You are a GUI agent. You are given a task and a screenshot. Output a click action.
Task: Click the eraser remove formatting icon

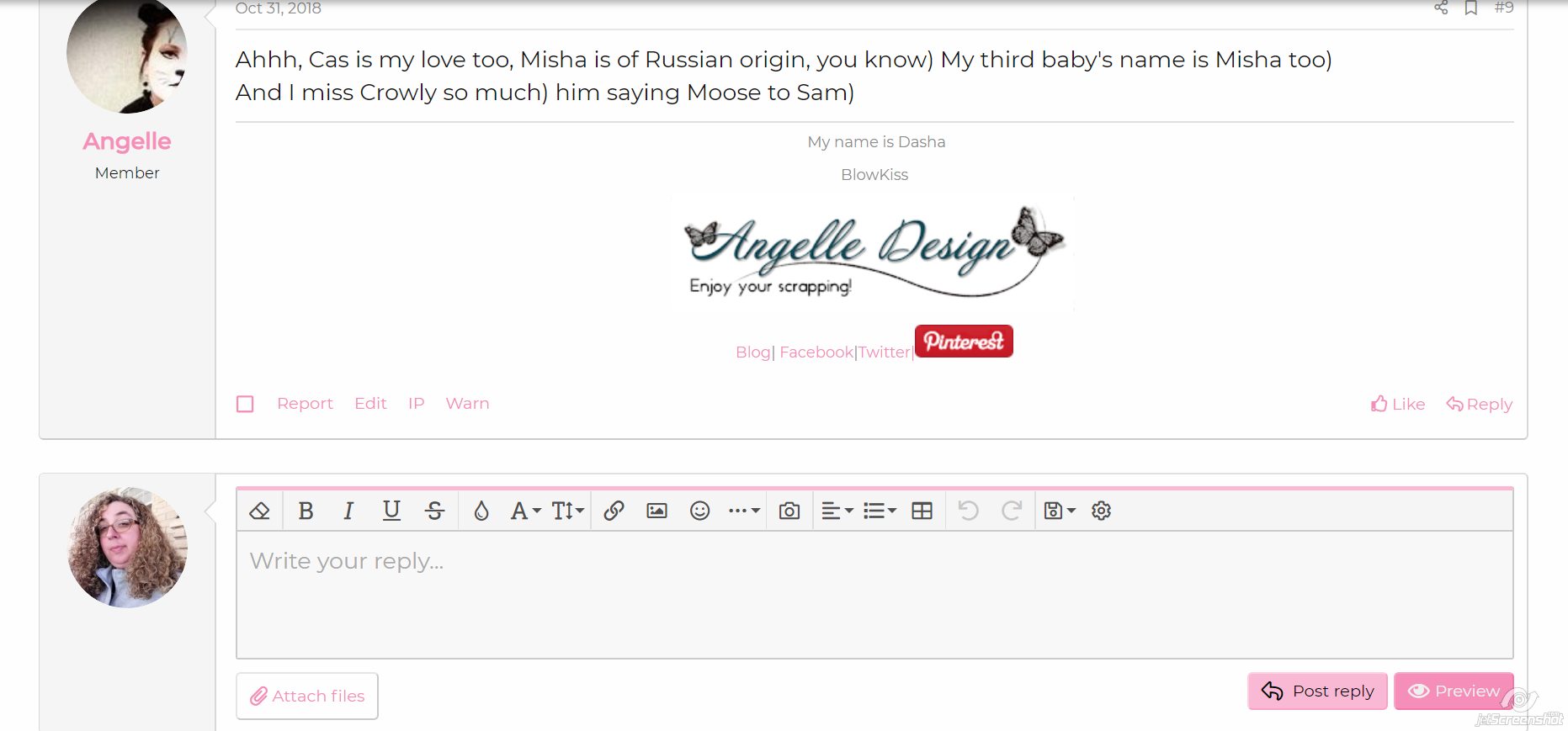click(x=259, y=511)
